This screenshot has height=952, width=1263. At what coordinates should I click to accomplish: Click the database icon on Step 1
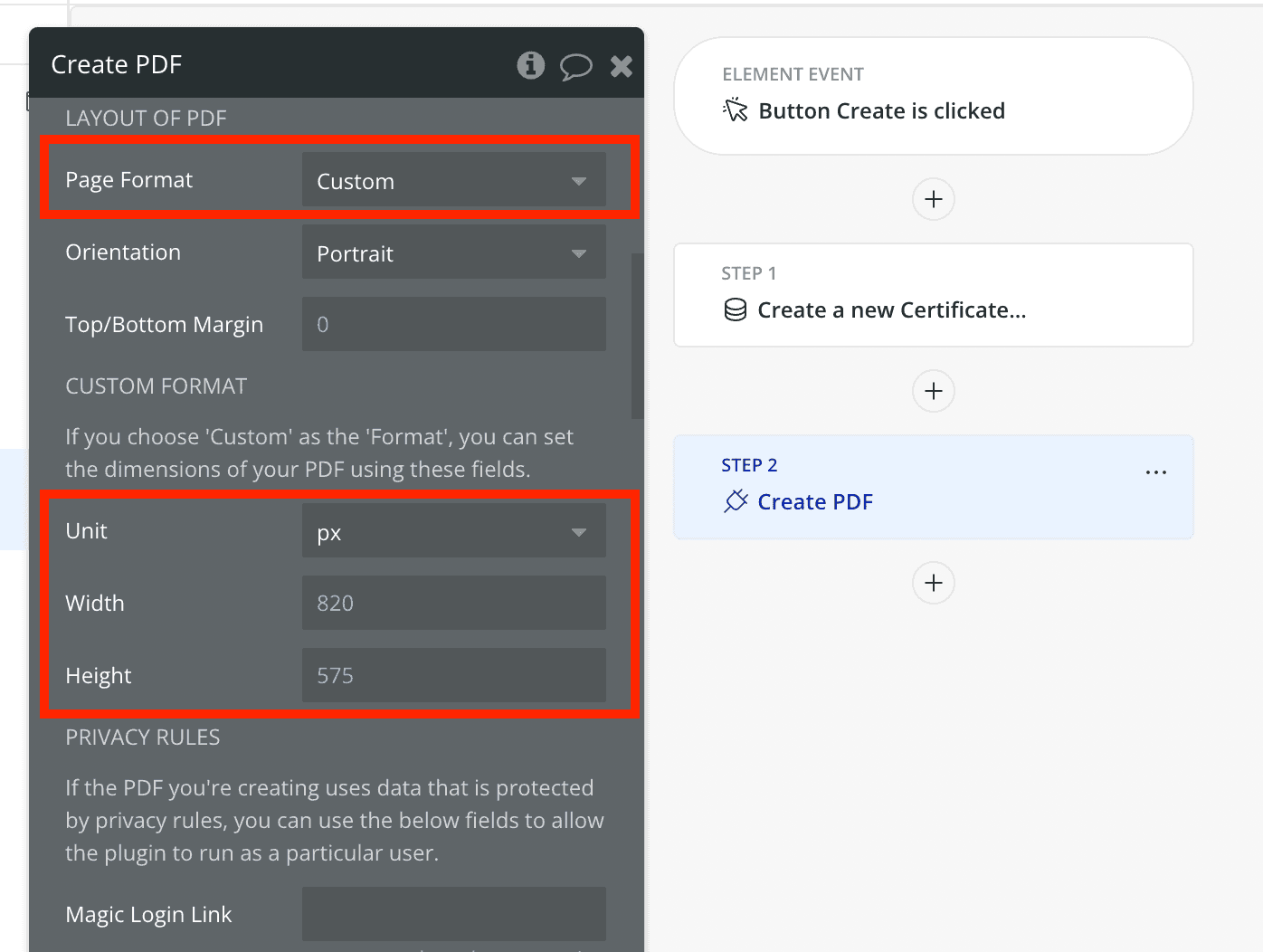point(736,310)
